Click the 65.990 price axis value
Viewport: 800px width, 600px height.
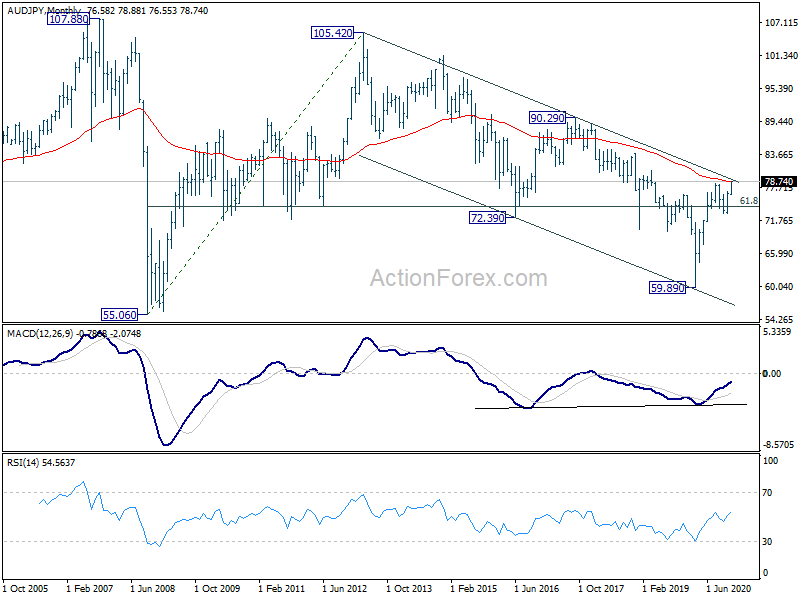coord(779,254)
